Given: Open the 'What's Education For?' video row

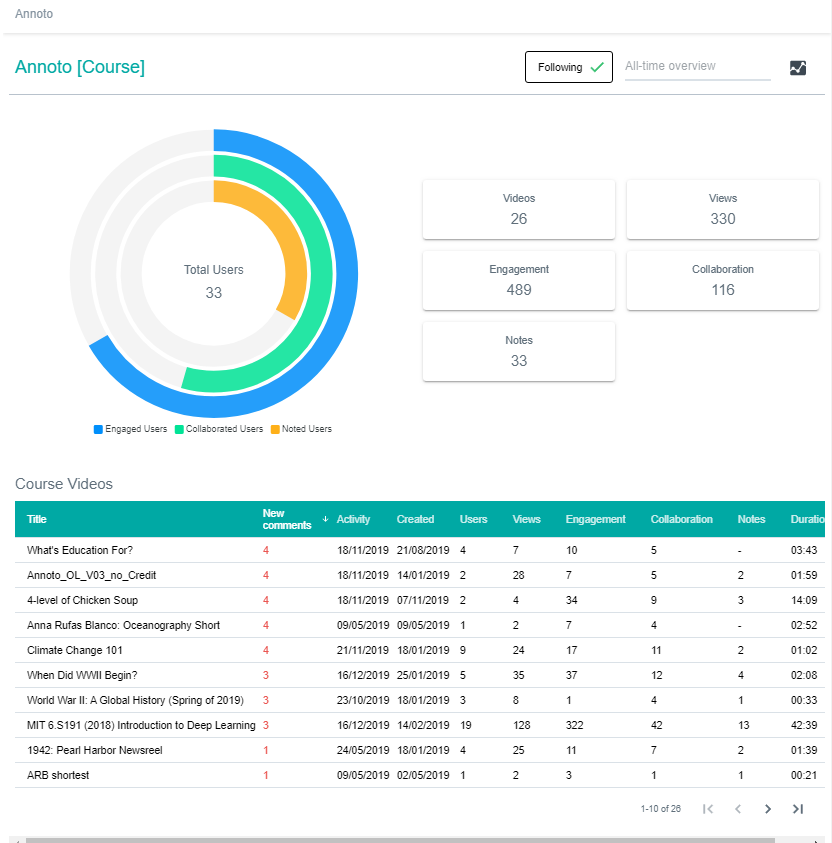Looking at the screenshot, I should pos(420,550).
